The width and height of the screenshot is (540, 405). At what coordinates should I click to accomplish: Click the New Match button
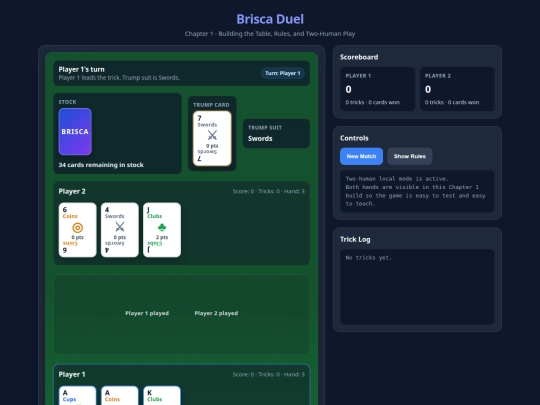coord(361,156)
